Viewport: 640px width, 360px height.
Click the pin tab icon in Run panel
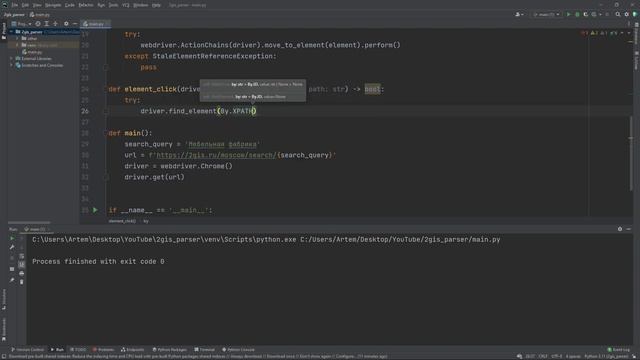(x=12, y=280)
